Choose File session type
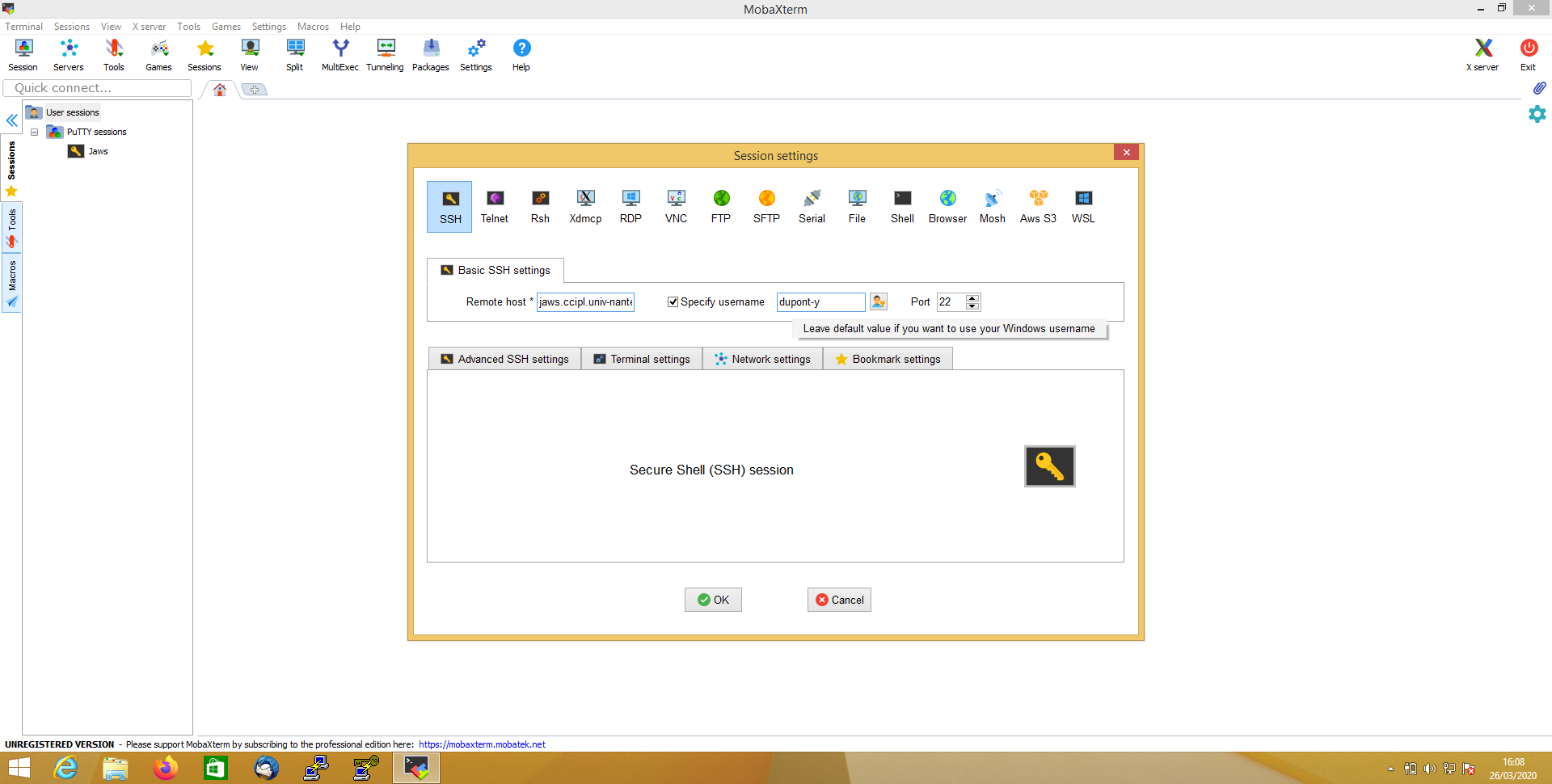The image size is (1552, 784). [857, 207]
